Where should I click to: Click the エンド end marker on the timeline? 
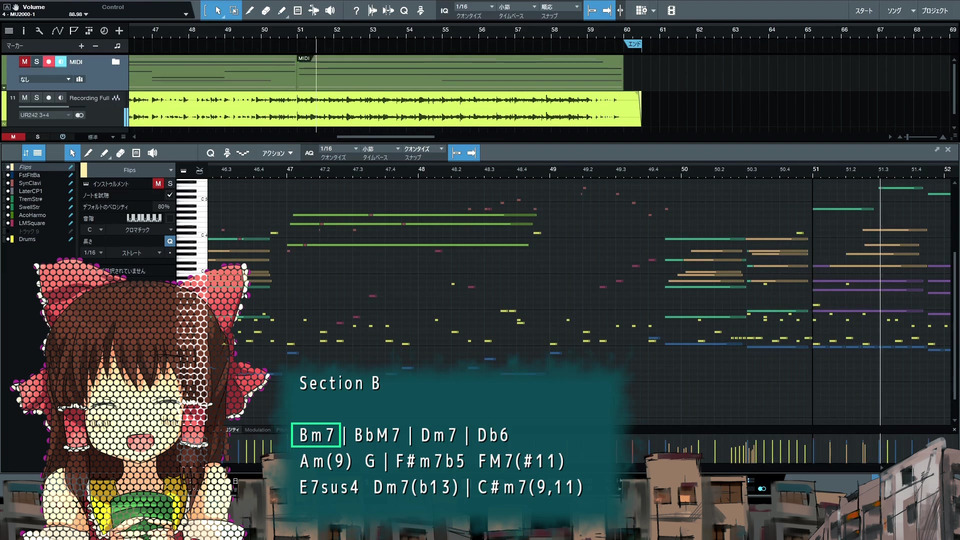pos(633,43)
